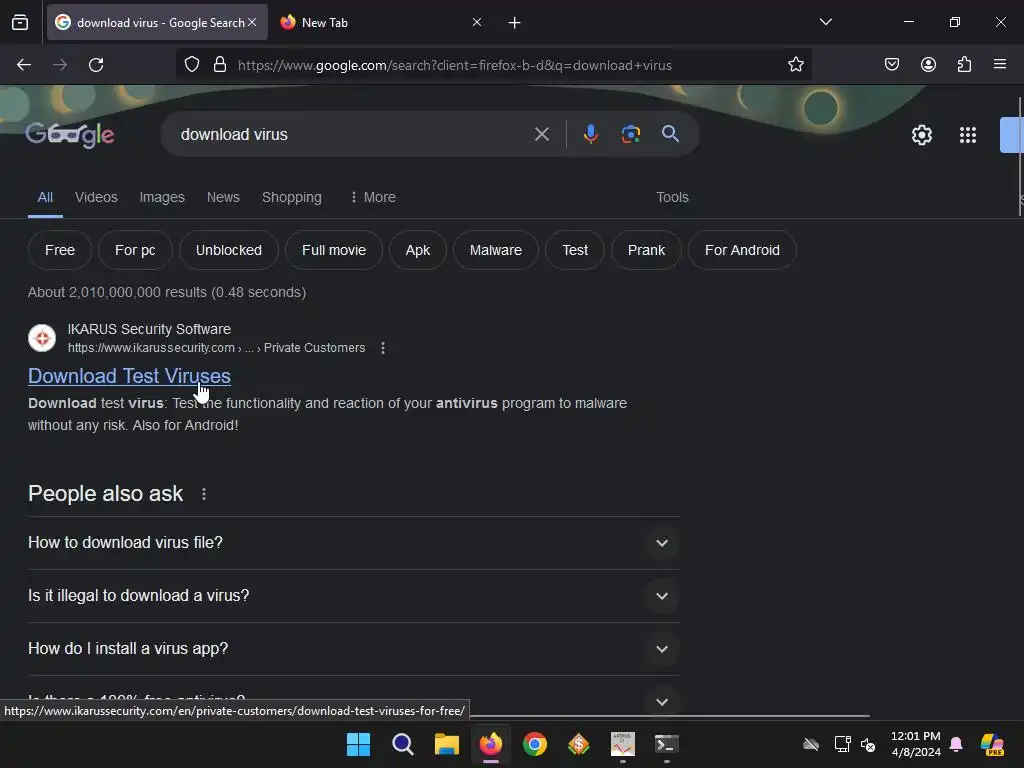Screen dimensions: 1024x768
Task: Open Google quick settings gear
Action: pos(921,135)
